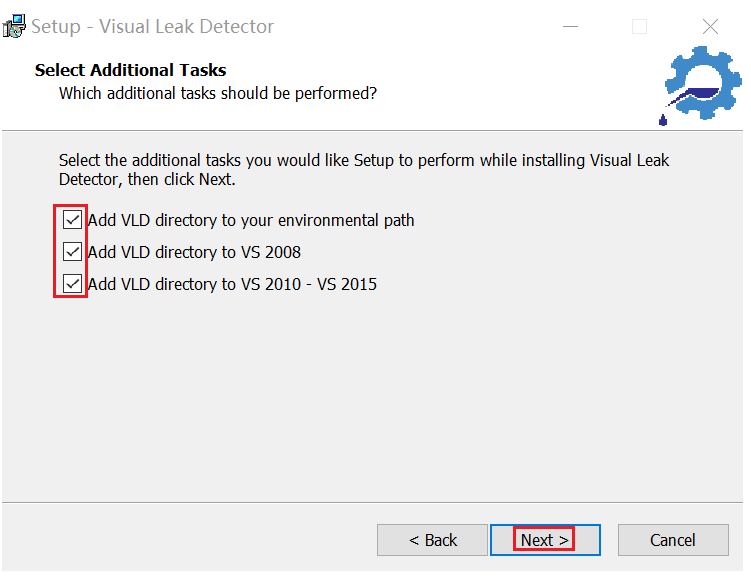Viewport: 751px width, 583px height.
Task: Click the greyed-out maximize window icon
Action: pos(640,27)
